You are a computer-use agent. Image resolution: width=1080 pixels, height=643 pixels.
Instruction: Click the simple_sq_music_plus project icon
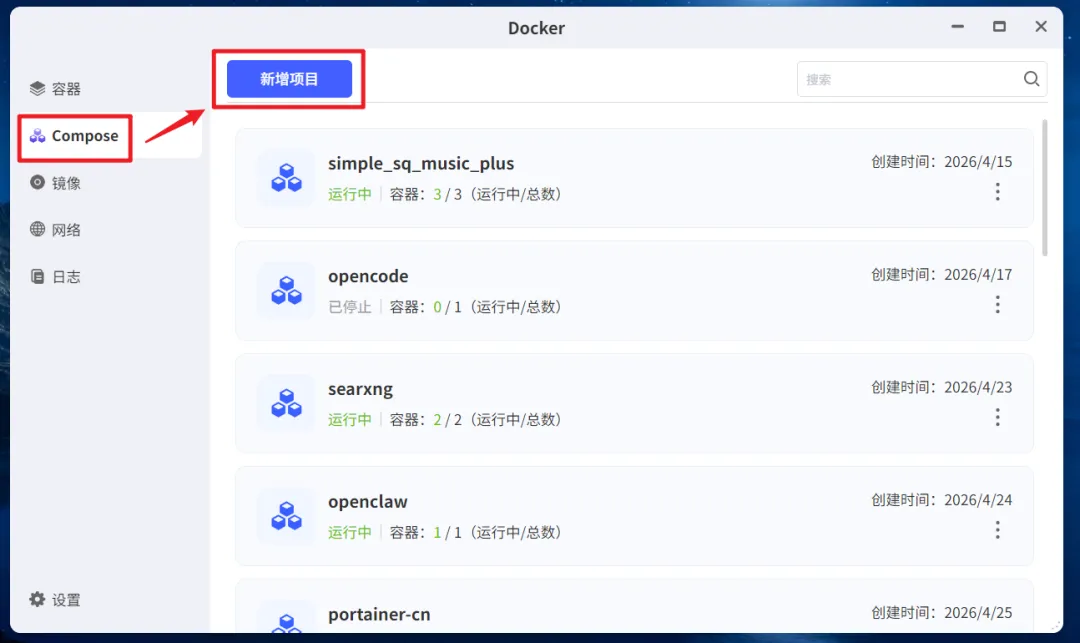coord(286,178)
